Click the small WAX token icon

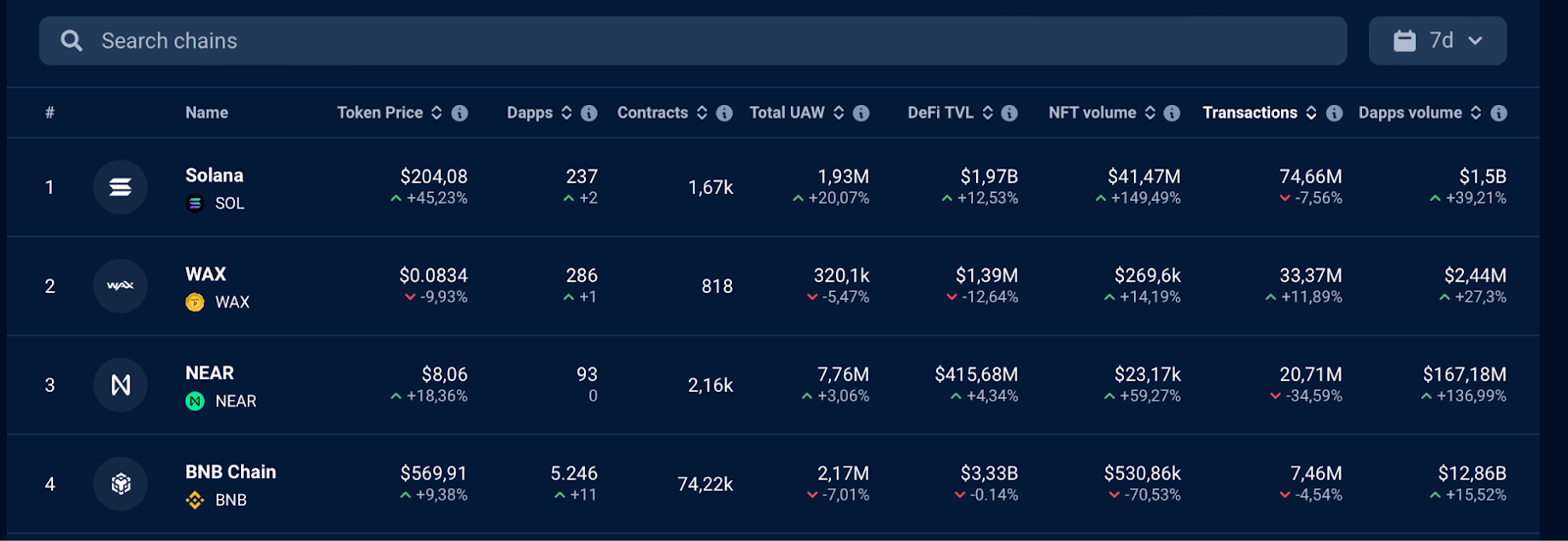[x=195, y=302]
